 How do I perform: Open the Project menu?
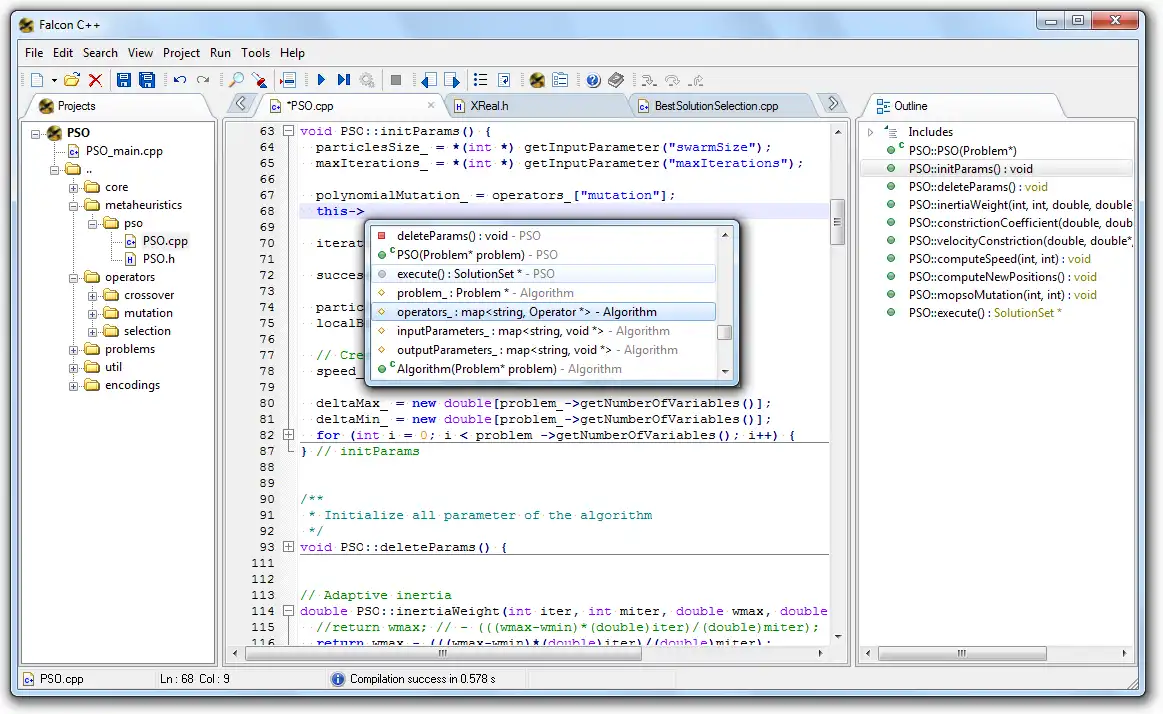click(181, 53)
